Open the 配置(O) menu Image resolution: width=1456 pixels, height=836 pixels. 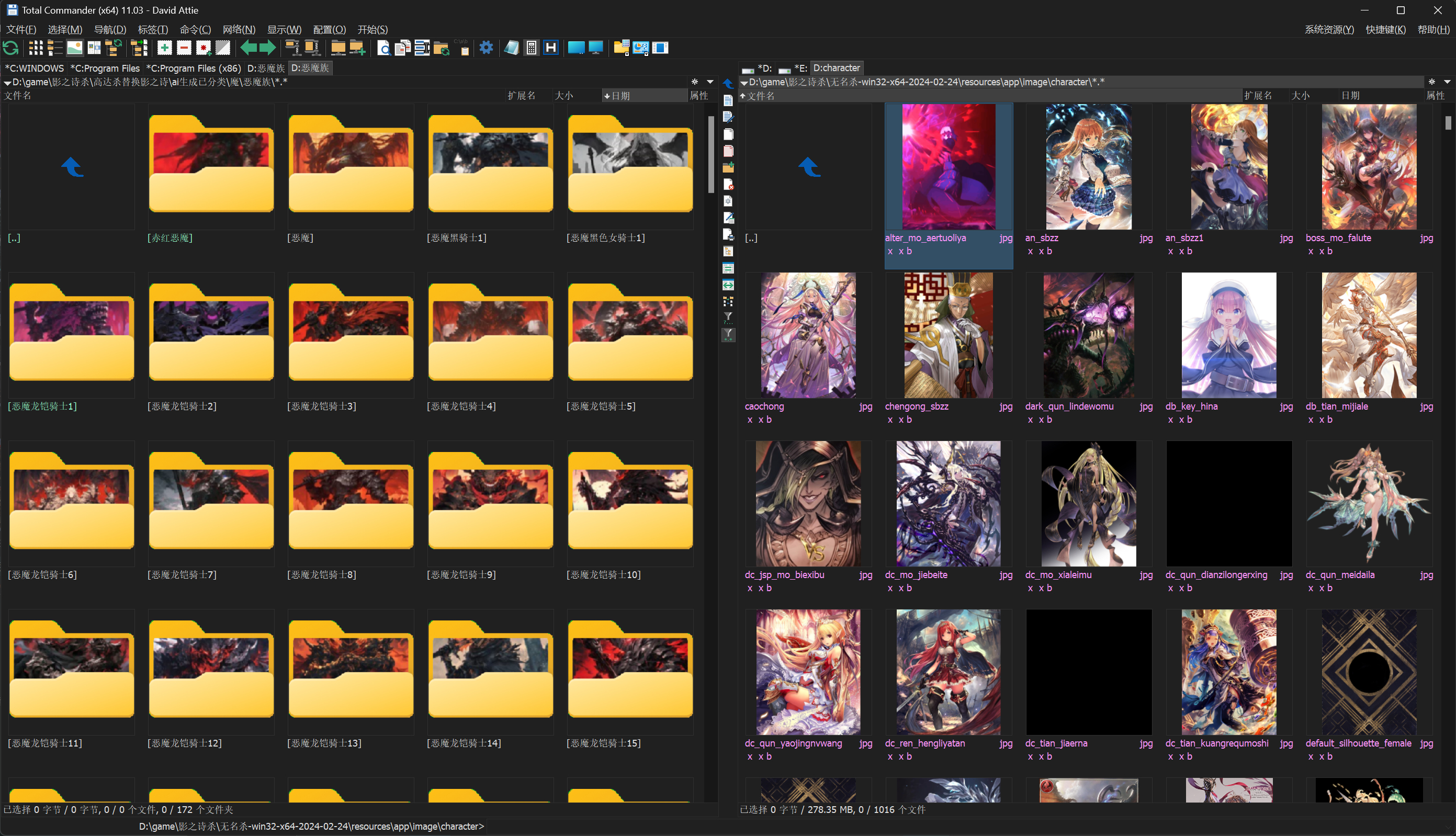[330, 29]
